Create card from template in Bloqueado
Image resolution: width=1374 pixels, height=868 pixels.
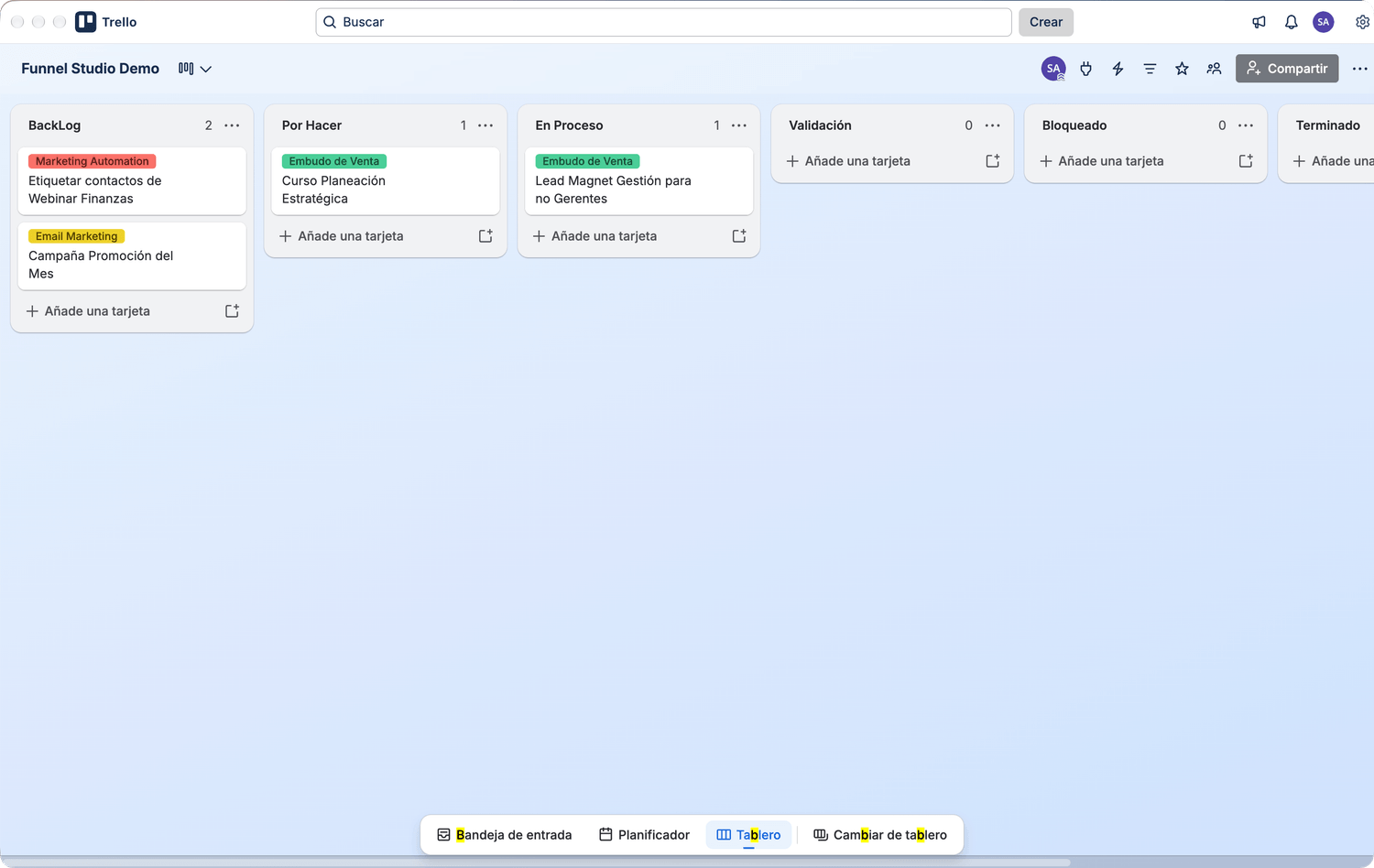pyautogui.click(x=1246, y=161)
